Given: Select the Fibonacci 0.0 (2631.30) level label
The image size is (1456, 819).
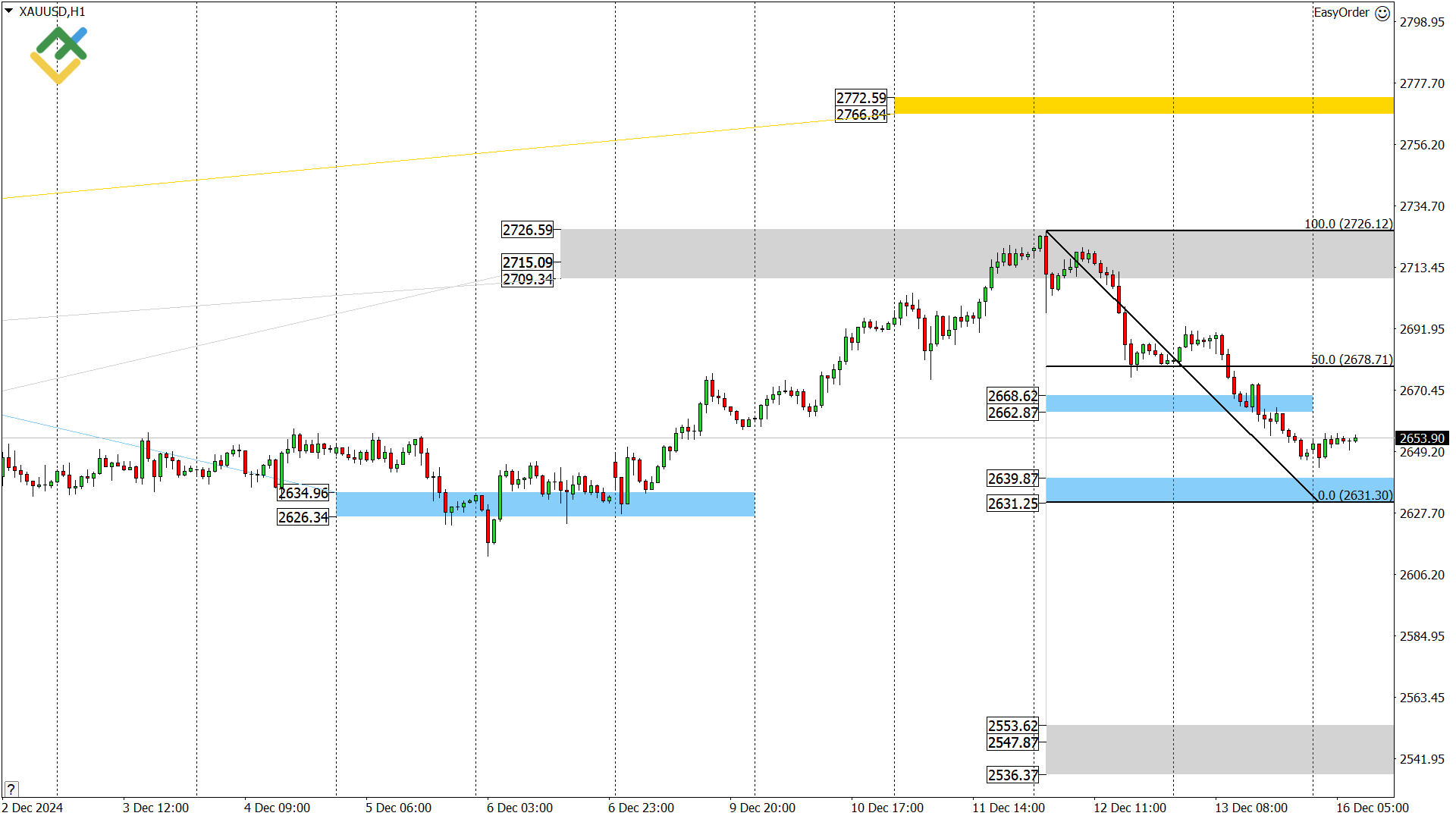Looking at the screenshot, I should tap(1355, 495).
